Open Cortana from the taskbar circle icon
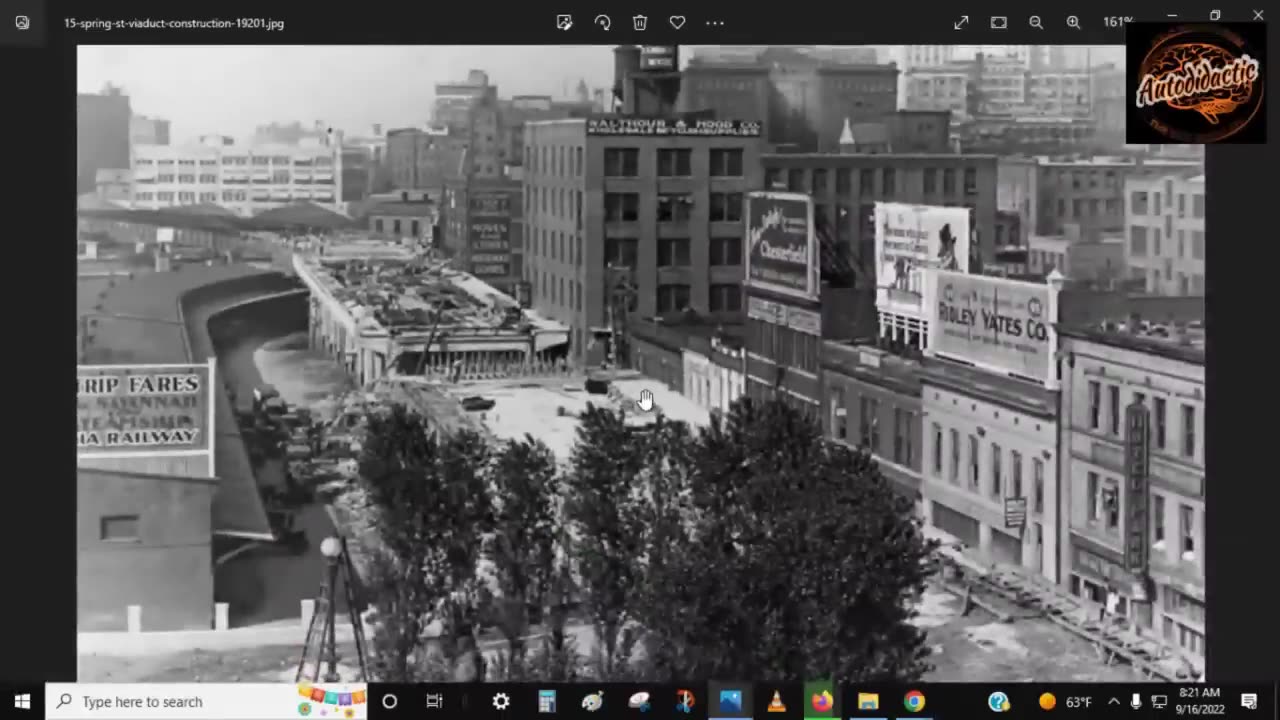The width and height of the screenshot is (1280, 720). pos(390,701)
